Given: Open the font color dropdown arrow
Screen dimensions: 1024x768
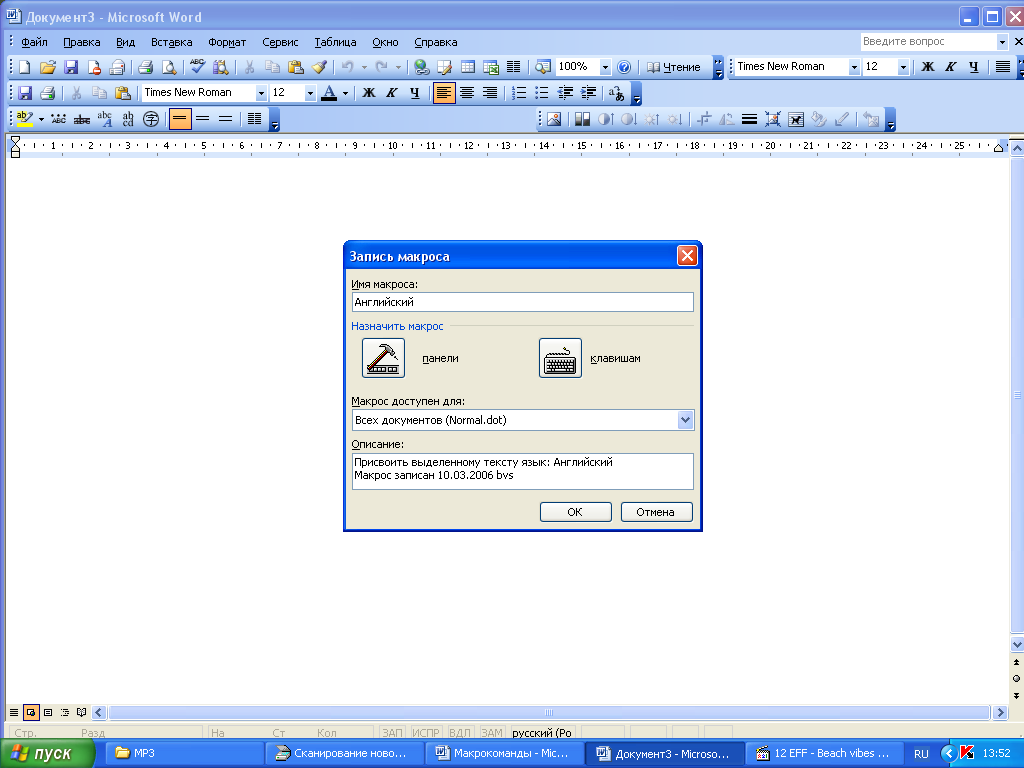Looking at the screenshot, I should click(345, 93).
